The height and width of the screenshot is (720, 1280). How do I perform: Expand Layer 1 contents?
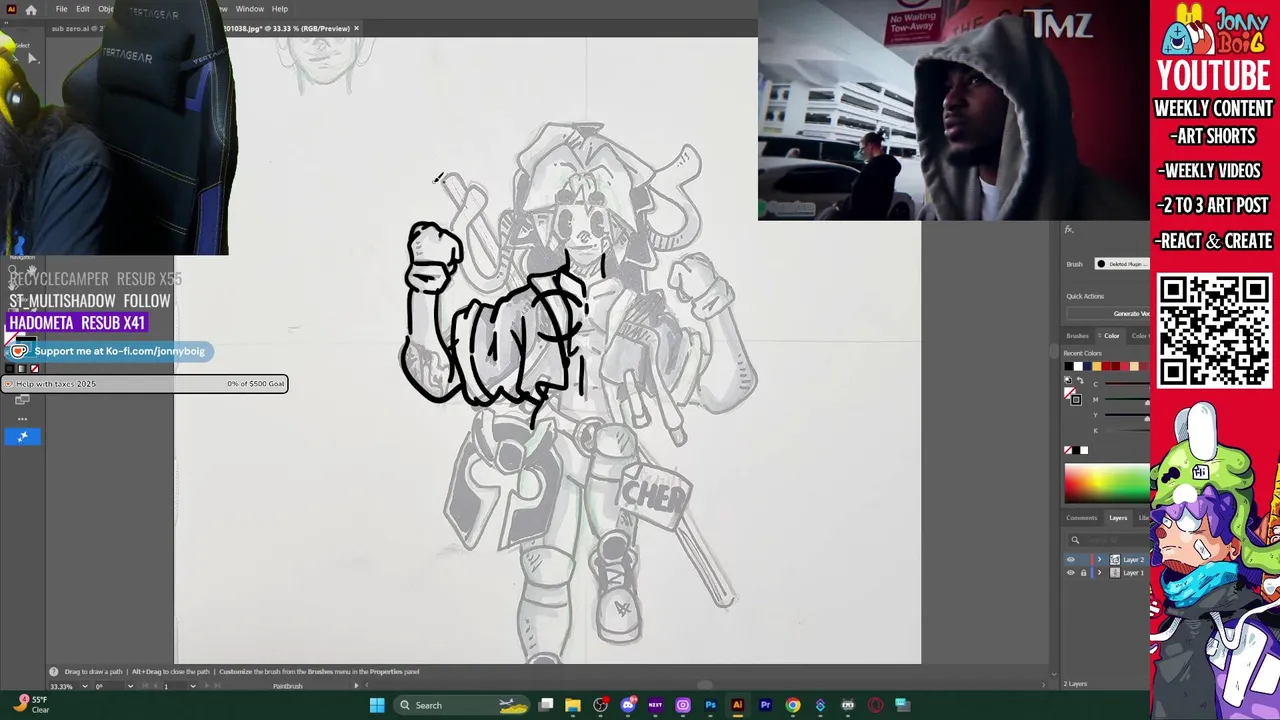[x=1099, y=573]
